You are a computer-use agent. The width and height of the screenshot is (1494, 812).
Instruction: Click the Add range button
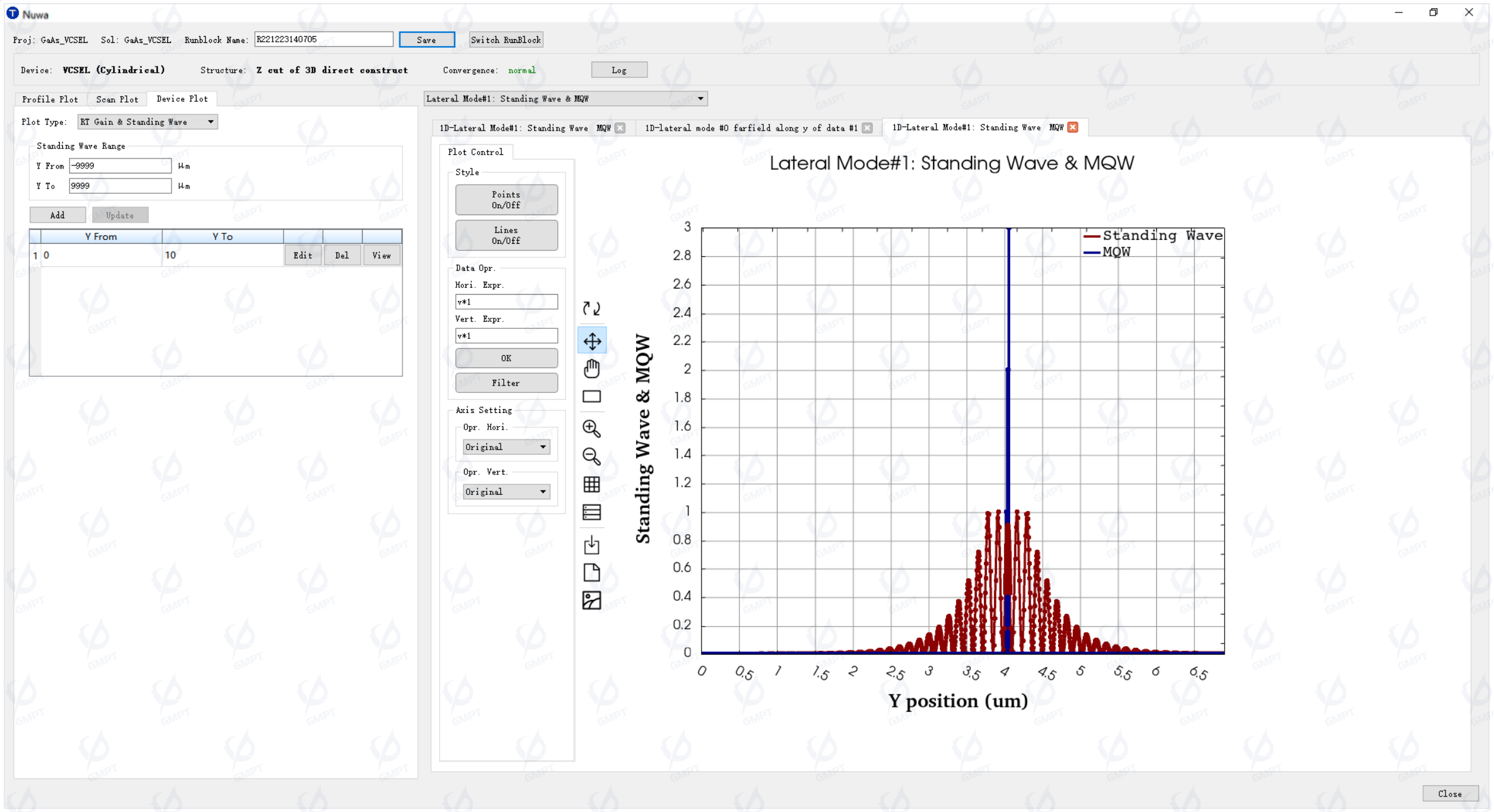tap(57, 215)
